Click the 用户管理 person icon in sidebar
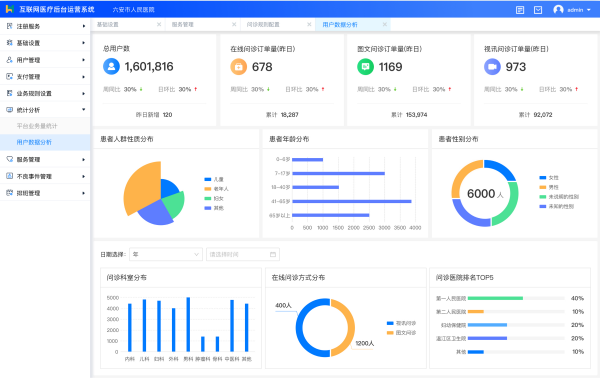Viewport: 600px width, 378px height. coord(10,60)
